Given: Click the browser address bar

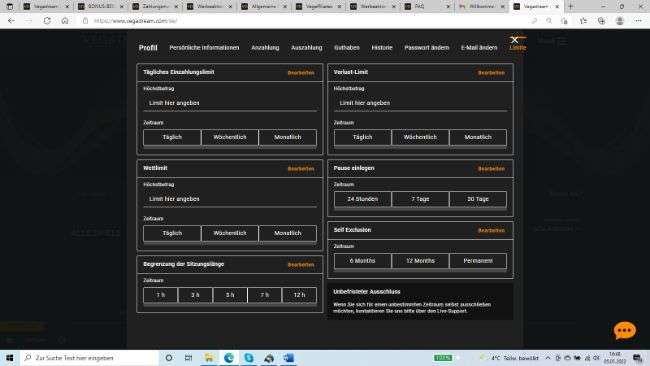Looking at the screenshot, I should (307, 21).
